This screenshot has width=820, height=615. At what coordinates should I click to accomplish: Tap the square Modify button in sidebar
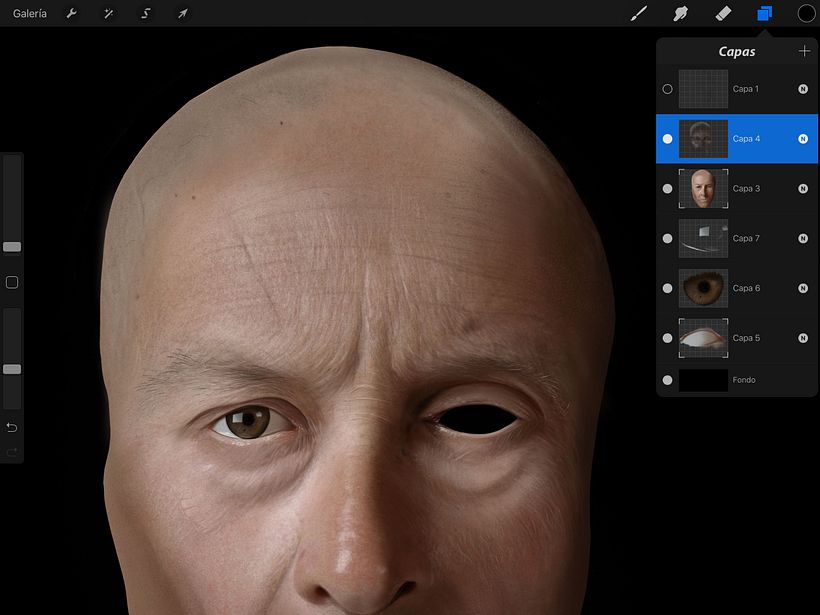tap(12, 282)
